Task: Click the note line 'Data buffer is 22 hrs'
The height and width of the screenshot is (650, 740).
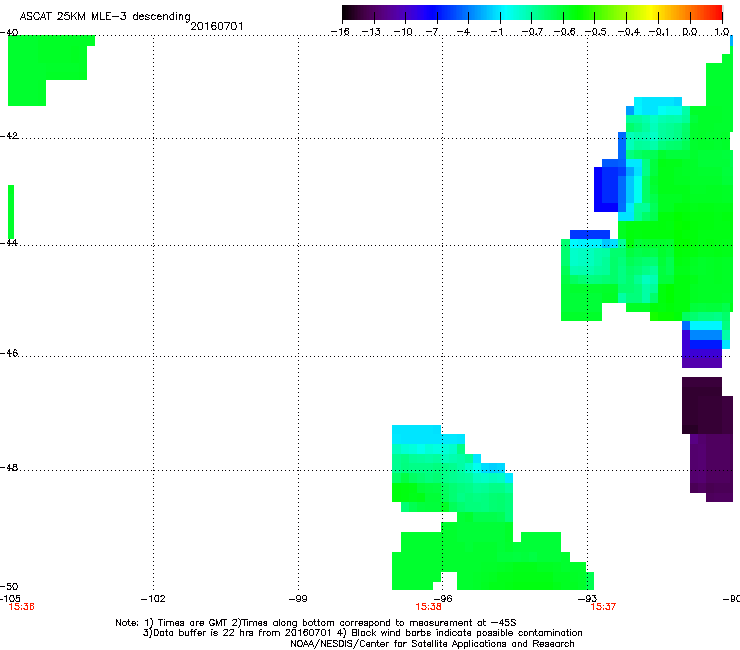Action: tap(362, 633)
